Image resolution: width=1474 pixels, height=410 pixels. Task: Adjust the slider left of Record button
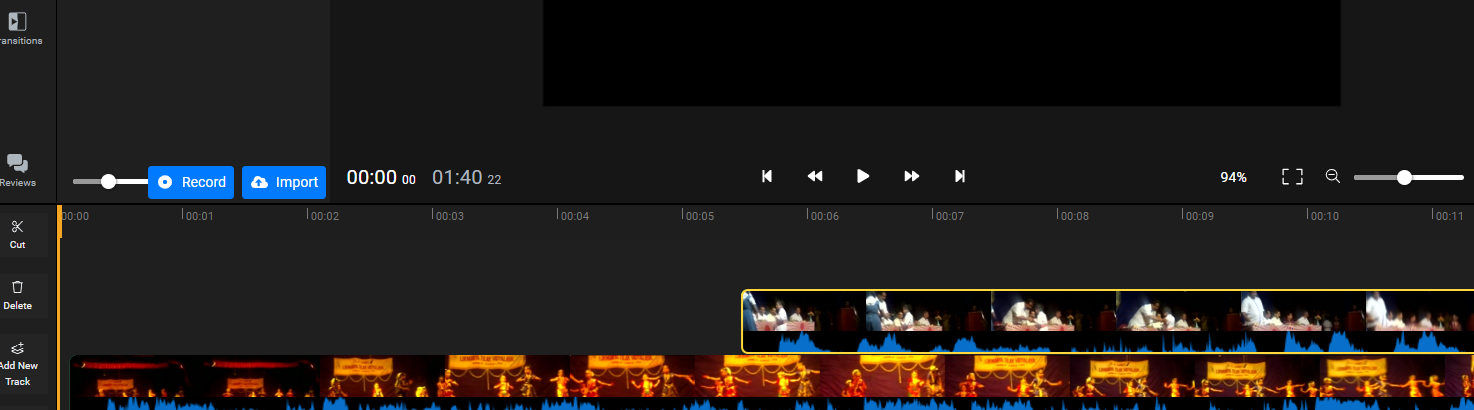tap(109, 181)
